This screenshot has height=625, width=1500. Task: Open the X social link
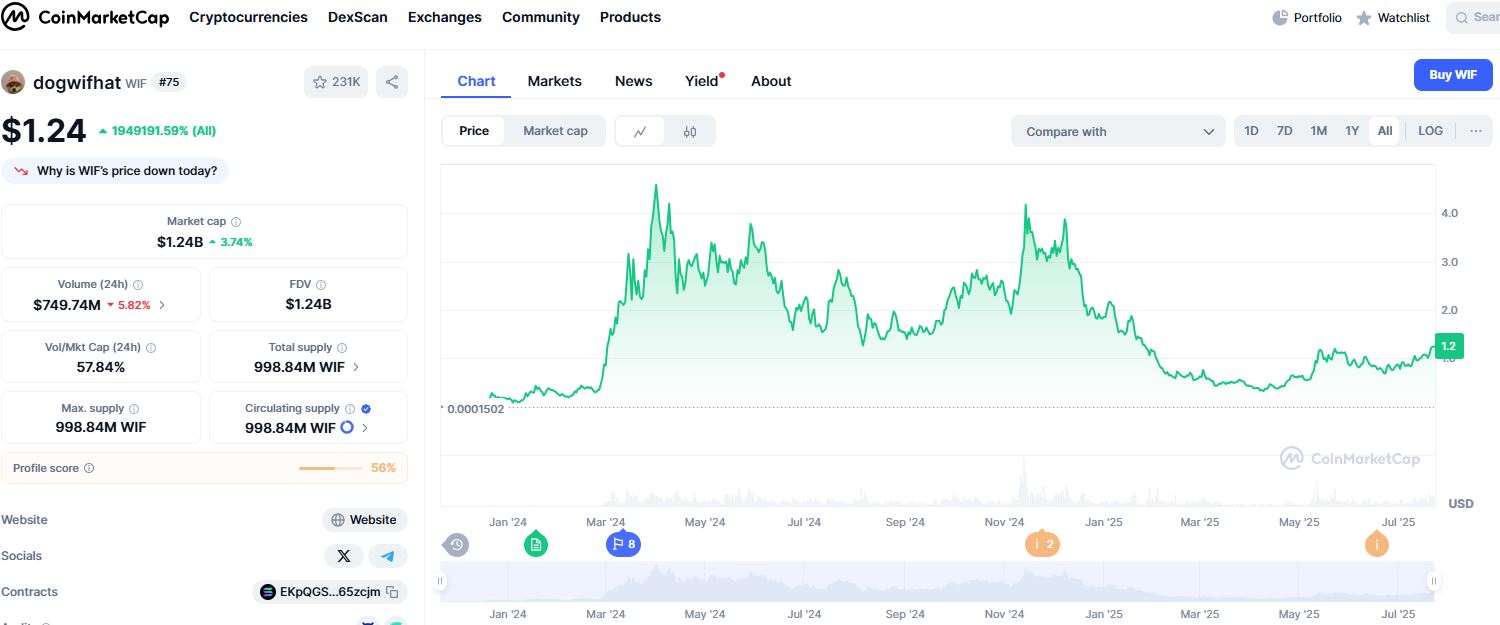pos(344,556)
